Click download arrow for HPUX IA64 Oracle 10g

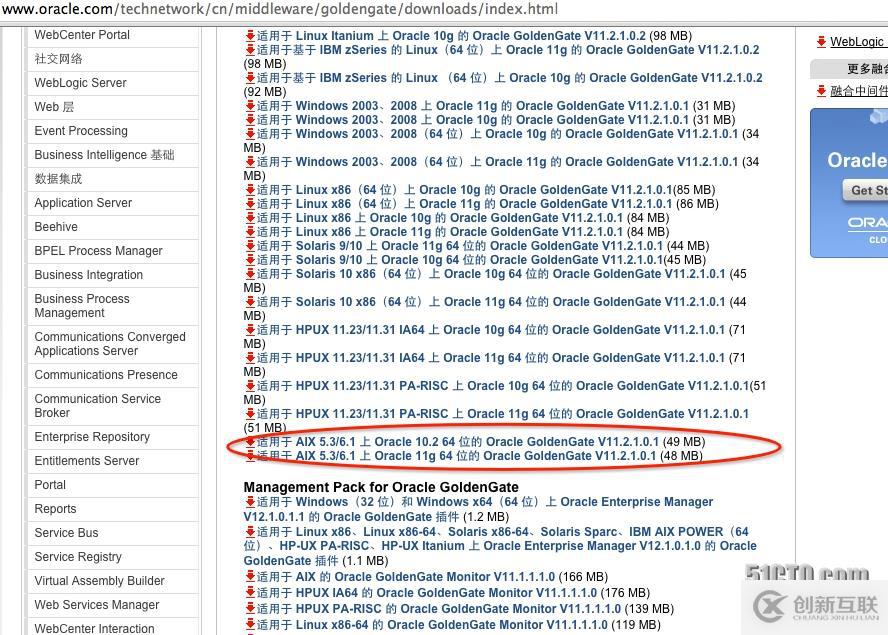point(250,330)
